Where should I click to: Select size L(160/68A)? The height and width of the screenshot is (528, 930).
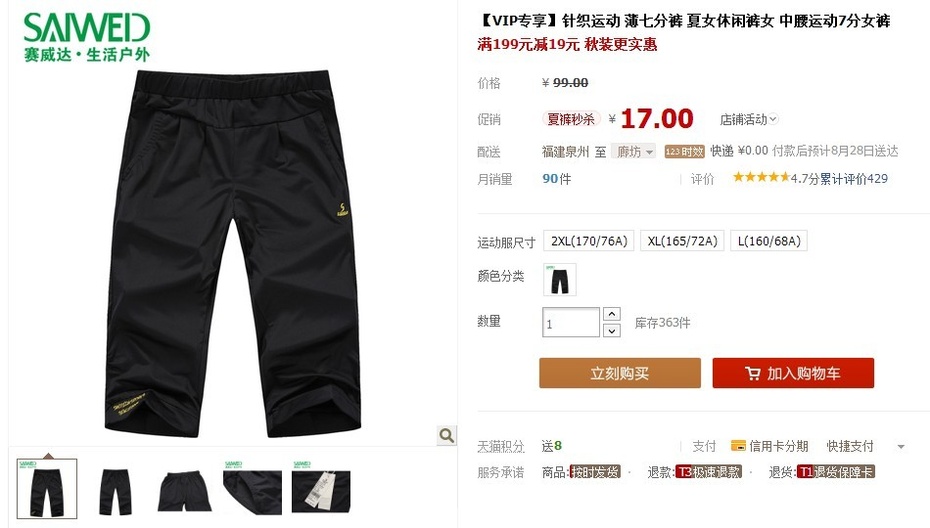pos(769,241)
